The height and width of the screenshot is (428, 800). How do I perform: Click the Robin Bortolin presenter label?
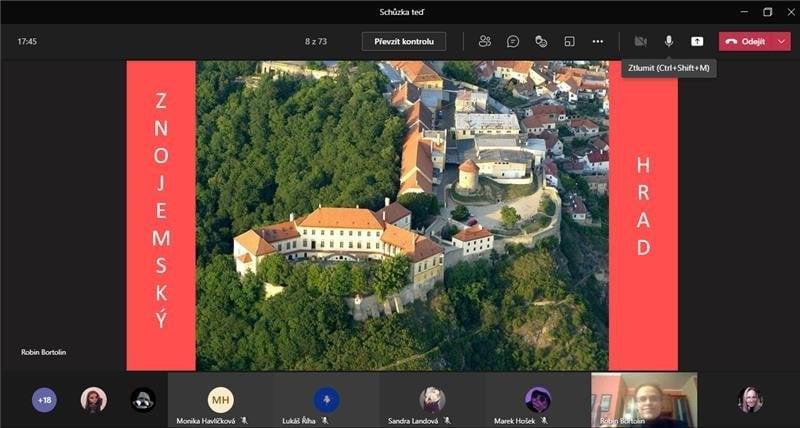(x=43, y=352)
